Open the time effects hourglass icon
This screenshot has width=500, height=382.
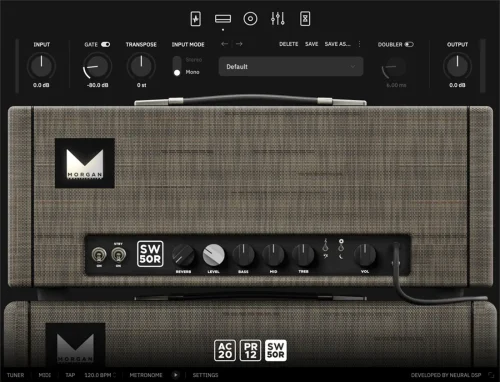point(305,19)
